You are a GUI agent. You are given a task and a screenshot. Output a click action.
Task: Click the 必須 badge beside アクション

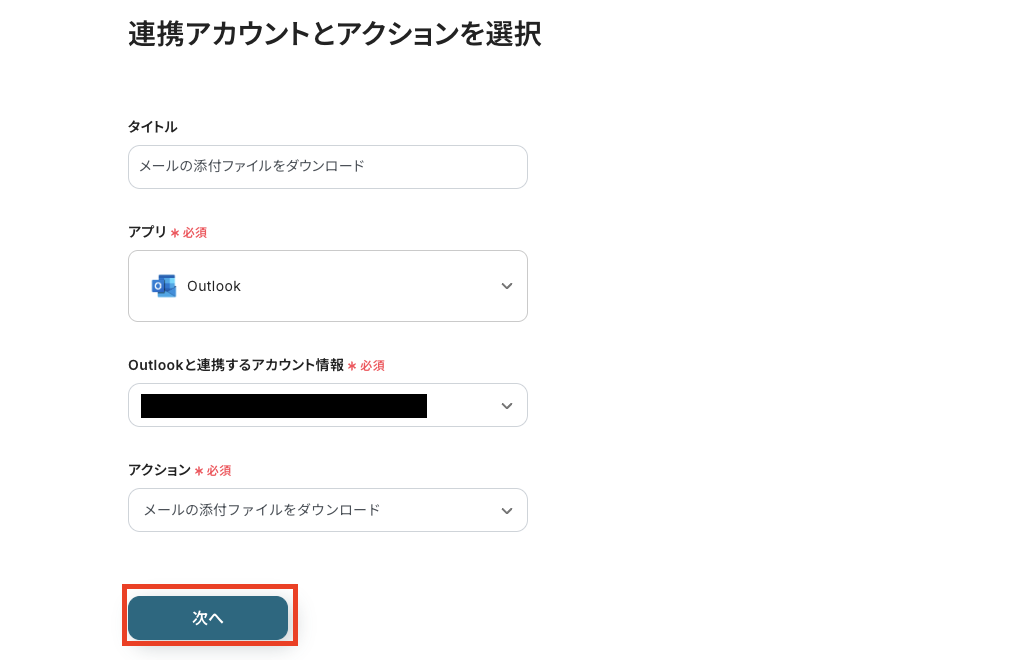[x=211, y=470]
